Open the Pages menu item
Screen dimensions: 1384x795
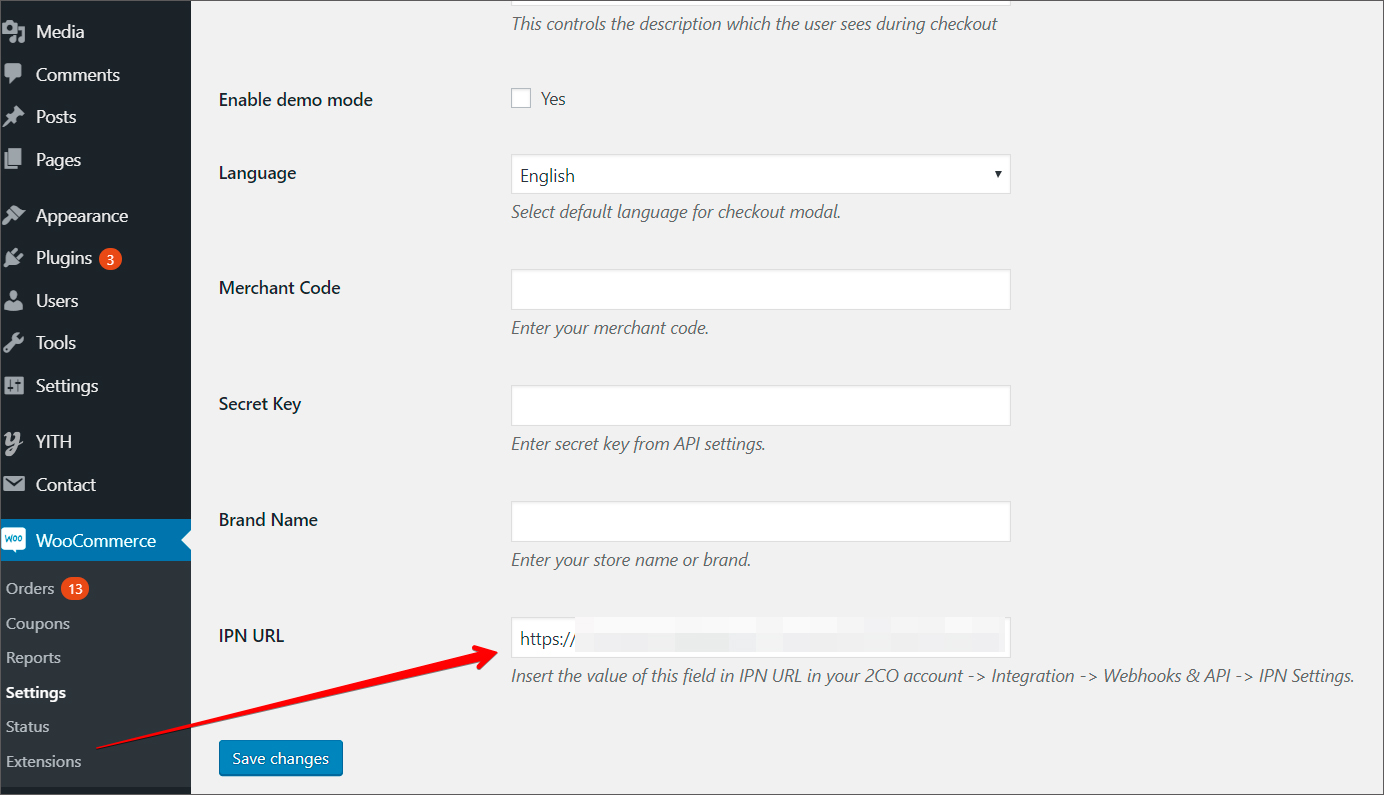click(58, 160)
